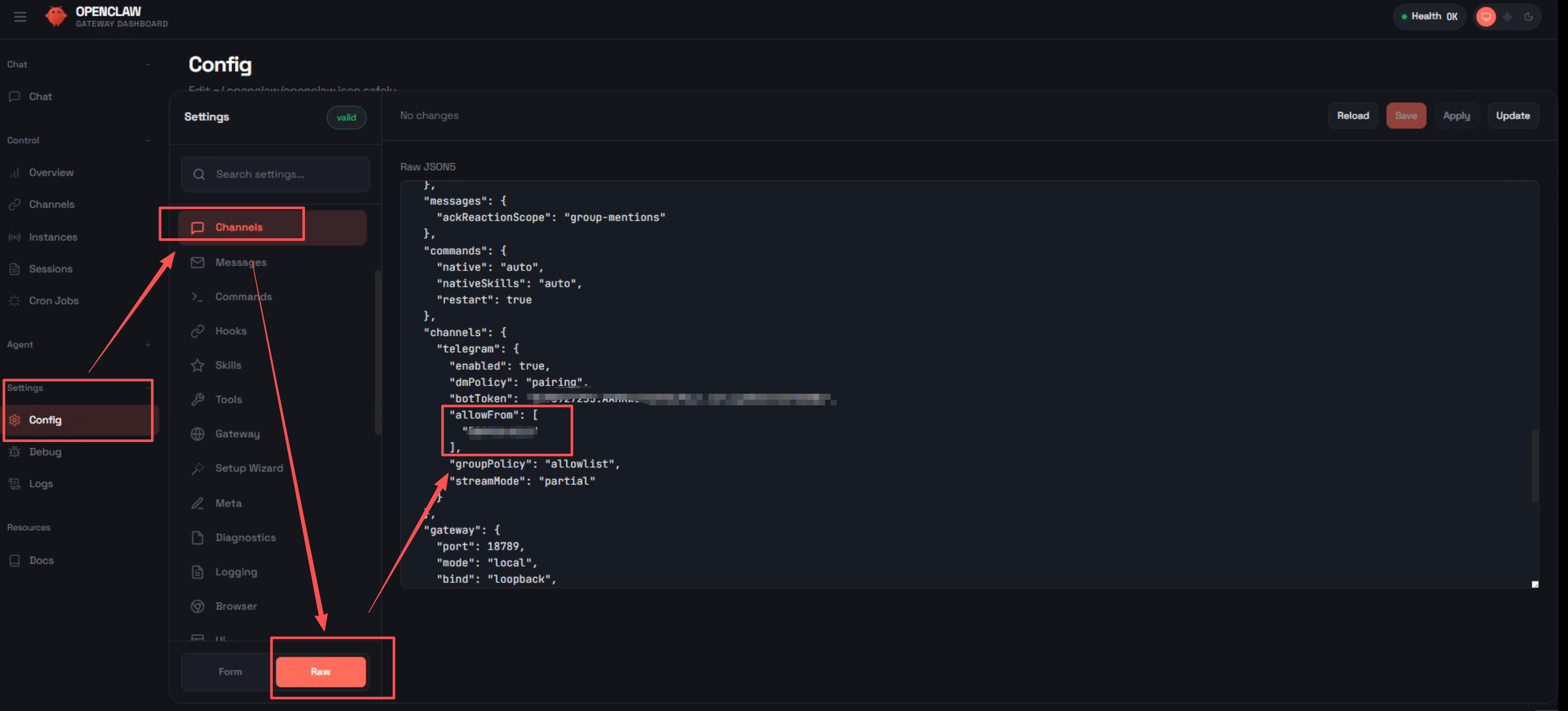This screenshot has height=711, width=1568.
Task: Open the Messages settings section
Action: [241, 262]
